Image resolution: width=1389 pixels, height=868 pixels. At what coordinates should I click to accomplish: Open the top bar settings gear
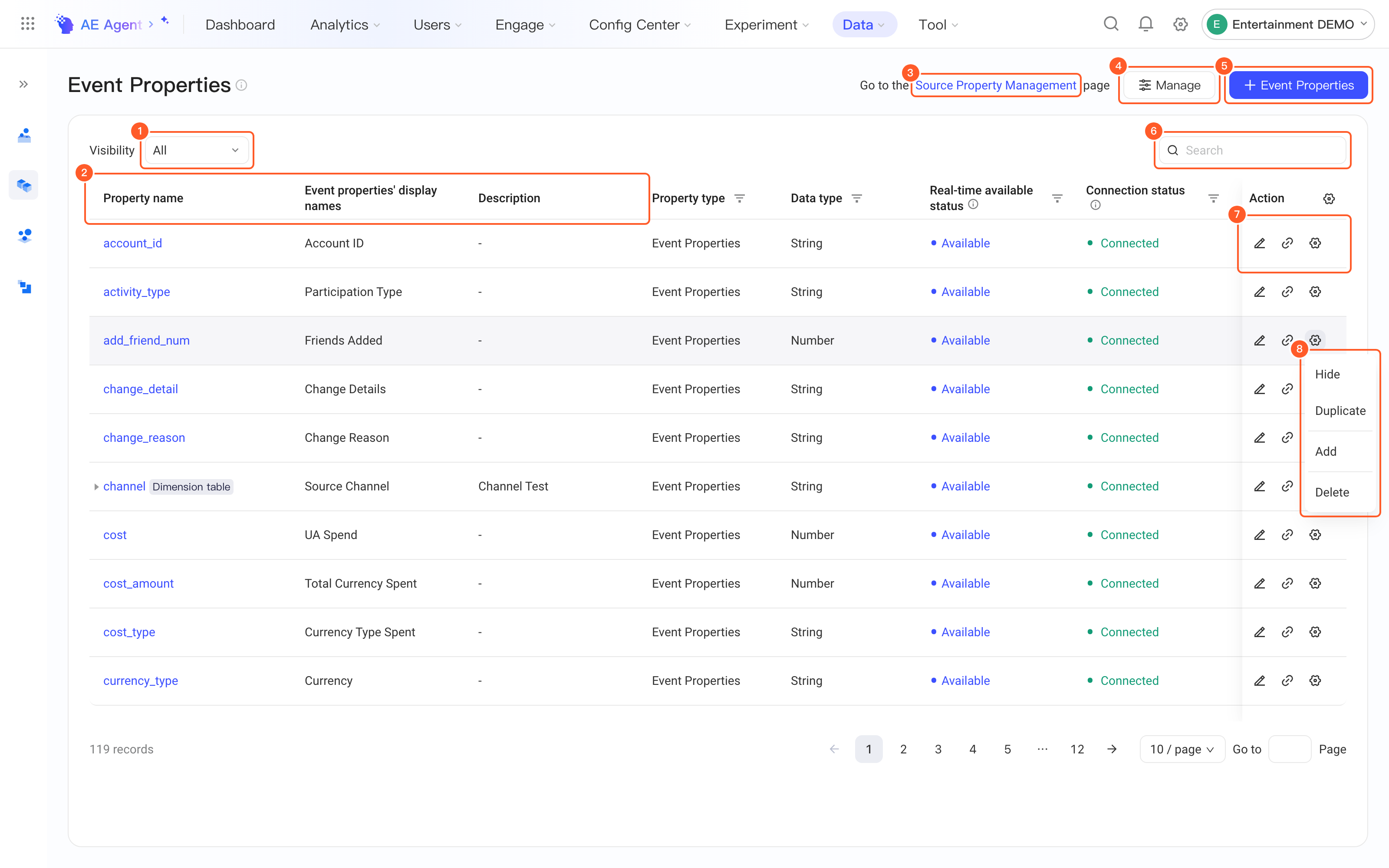click(1180, 24)
